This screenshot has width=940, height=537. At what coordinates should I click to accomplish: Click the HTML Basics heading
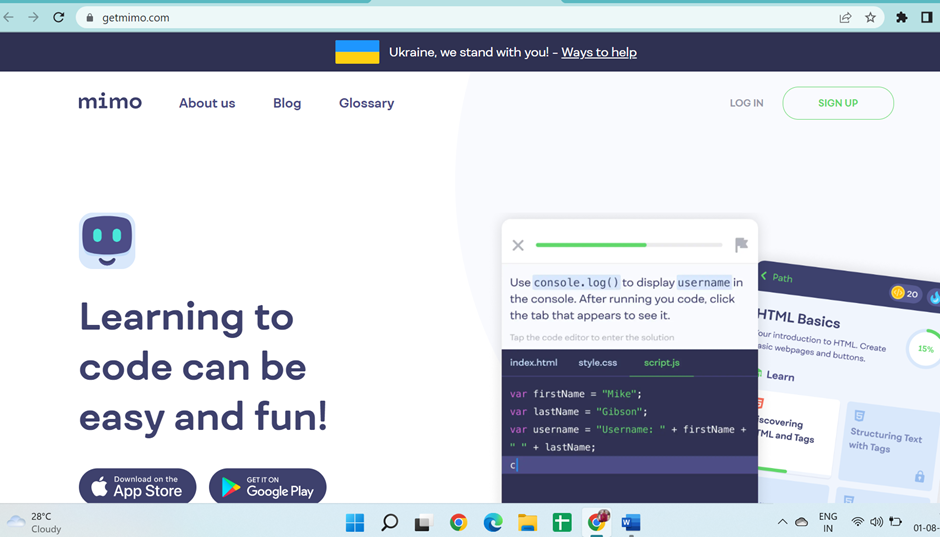tap(799, 318)
